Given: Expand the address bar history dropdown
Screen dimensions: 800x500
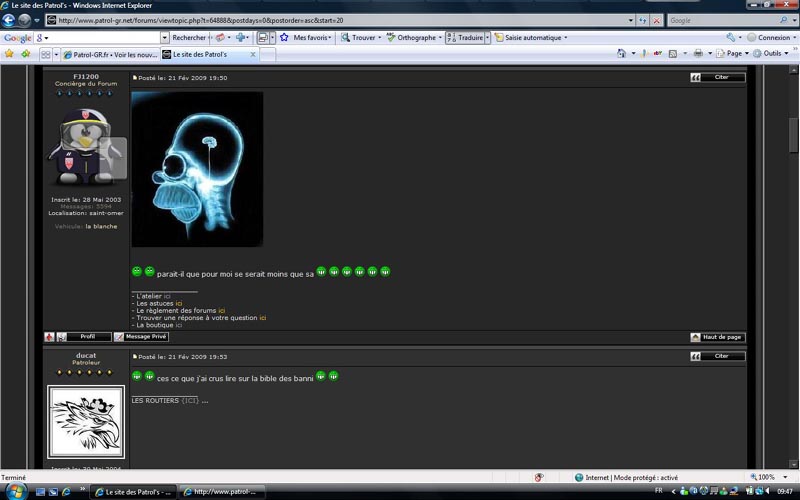Looking at the screenshot, I should click(631, 20).
